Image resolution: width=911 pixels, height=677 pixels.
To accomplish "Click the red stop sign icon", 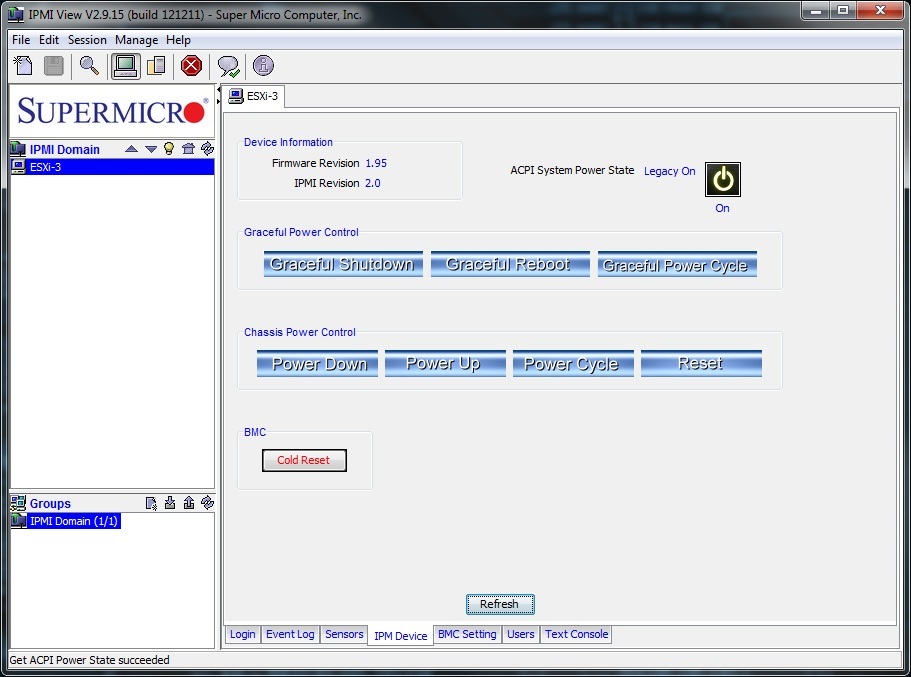I will (x=191, y=66).
